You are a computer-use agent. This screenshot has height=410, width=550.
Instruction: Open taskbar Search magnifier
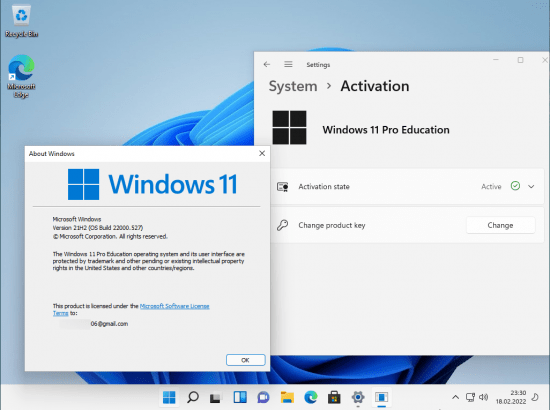point(193,397)
